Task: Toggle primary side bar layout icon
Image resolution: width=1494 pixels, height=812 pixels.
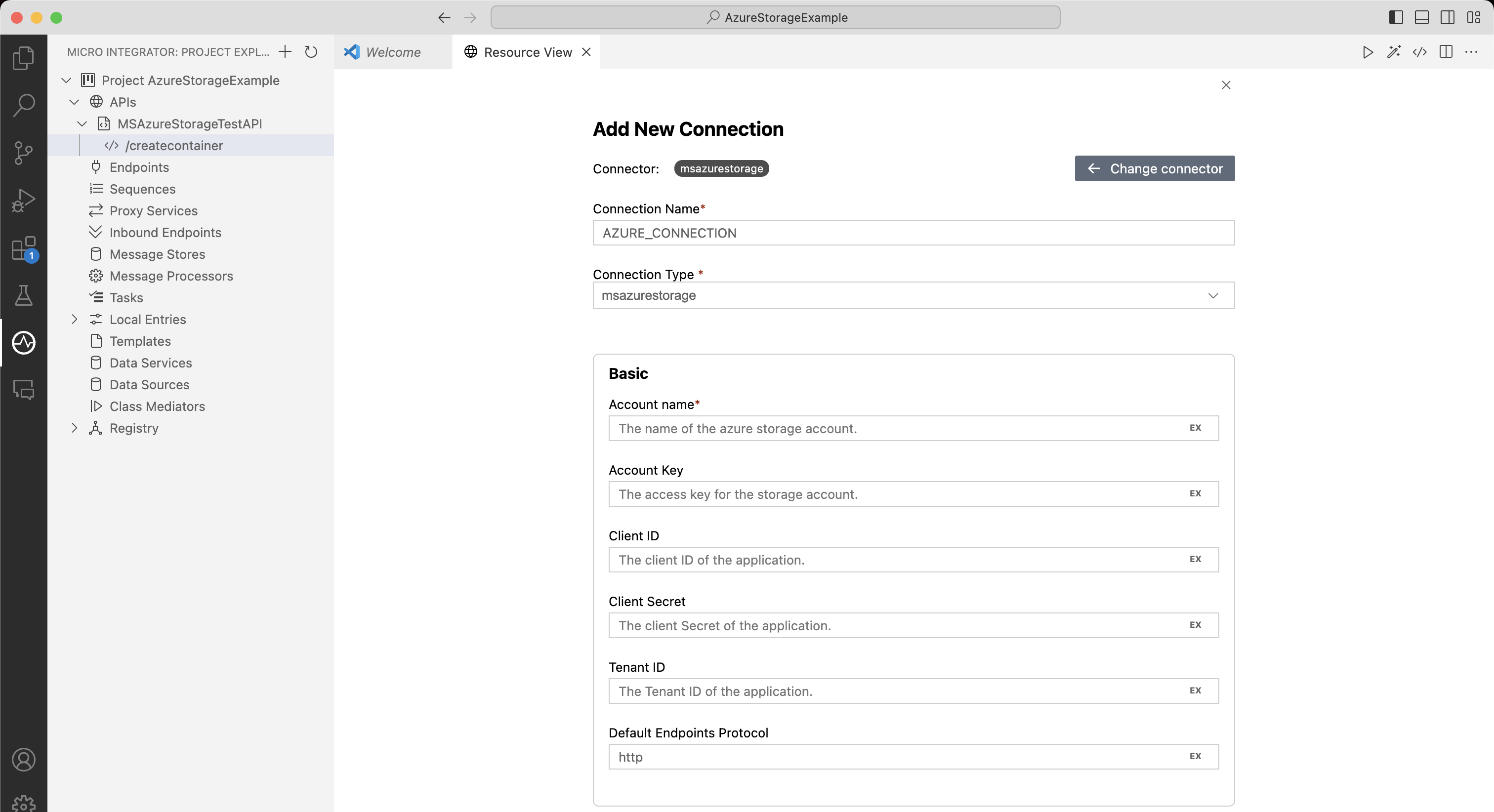Action: click(x=1396, y=17)
